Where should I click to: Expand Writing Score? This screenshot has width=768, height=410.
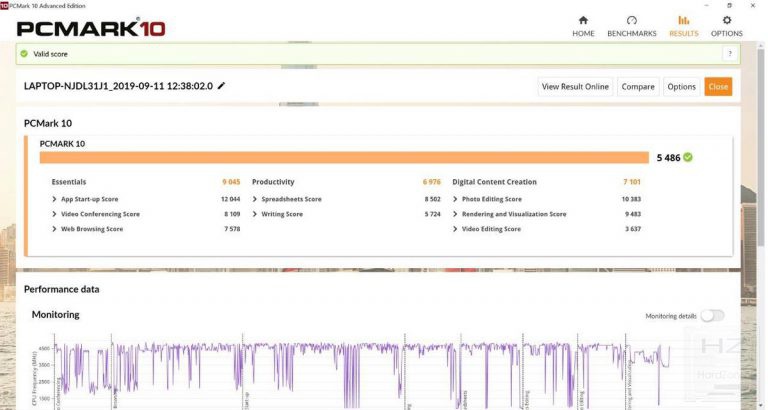pyautogui.click(x=255, y=214)
